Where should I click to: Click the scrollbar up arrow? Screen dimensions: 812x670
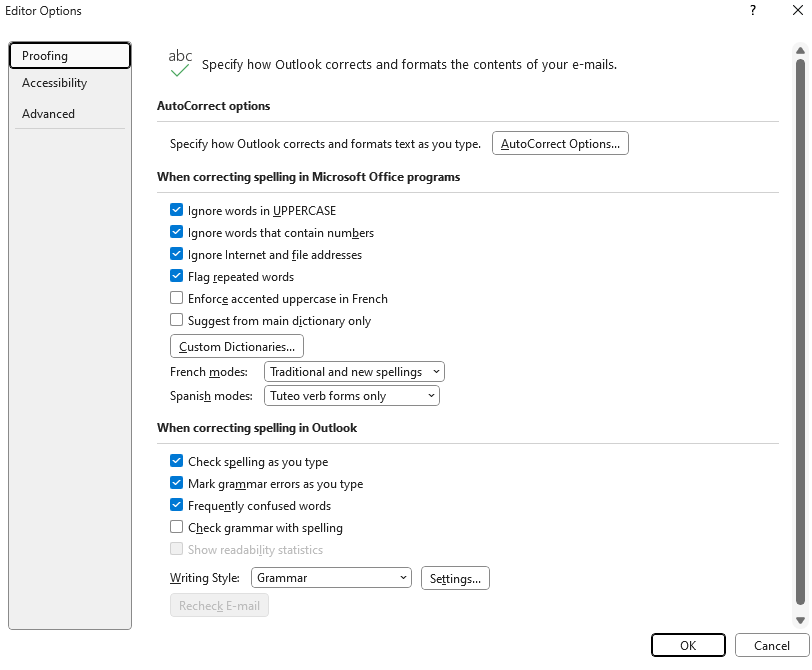800,51
